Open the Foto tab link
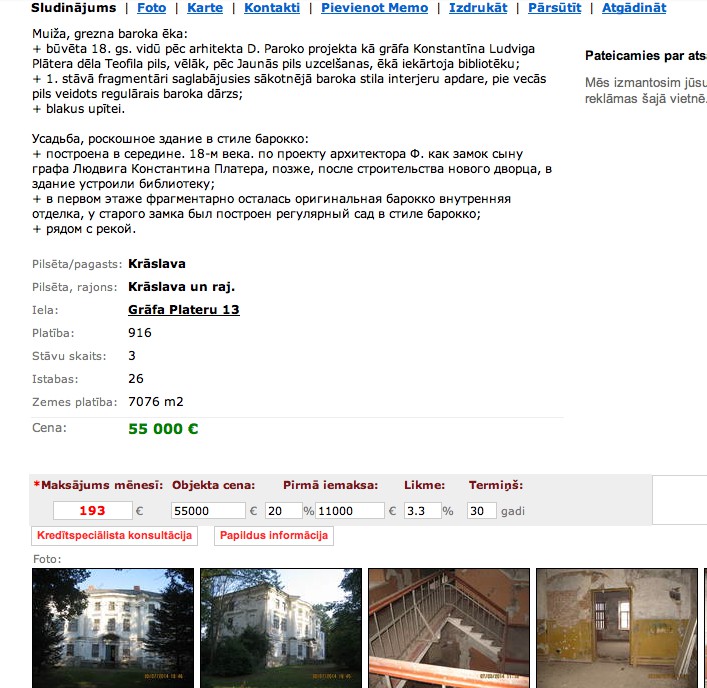The height and width of the screenshot is (688, 707). coord(152,8)
